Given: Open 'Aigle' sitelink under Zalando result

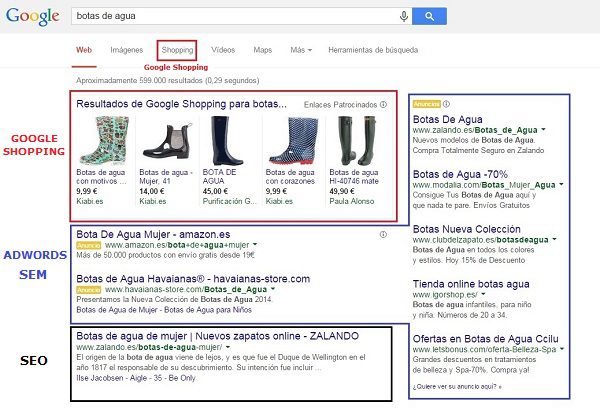Looking at the screenshot, I should (138, 378).
